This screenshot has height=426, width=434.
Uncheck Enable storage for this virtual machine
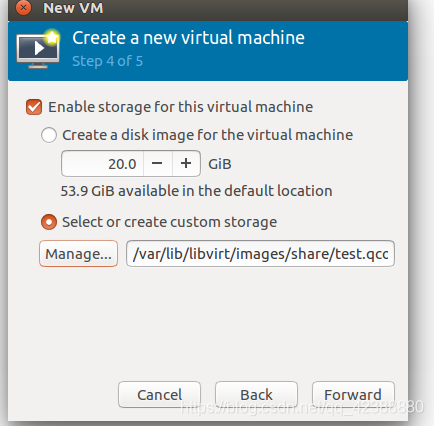pyautogui.click(x=34, y=107)
